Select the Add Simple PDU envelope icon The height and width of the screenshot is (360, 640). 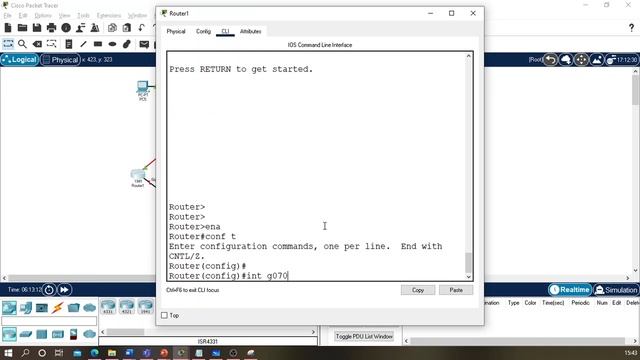pos(144,44)
